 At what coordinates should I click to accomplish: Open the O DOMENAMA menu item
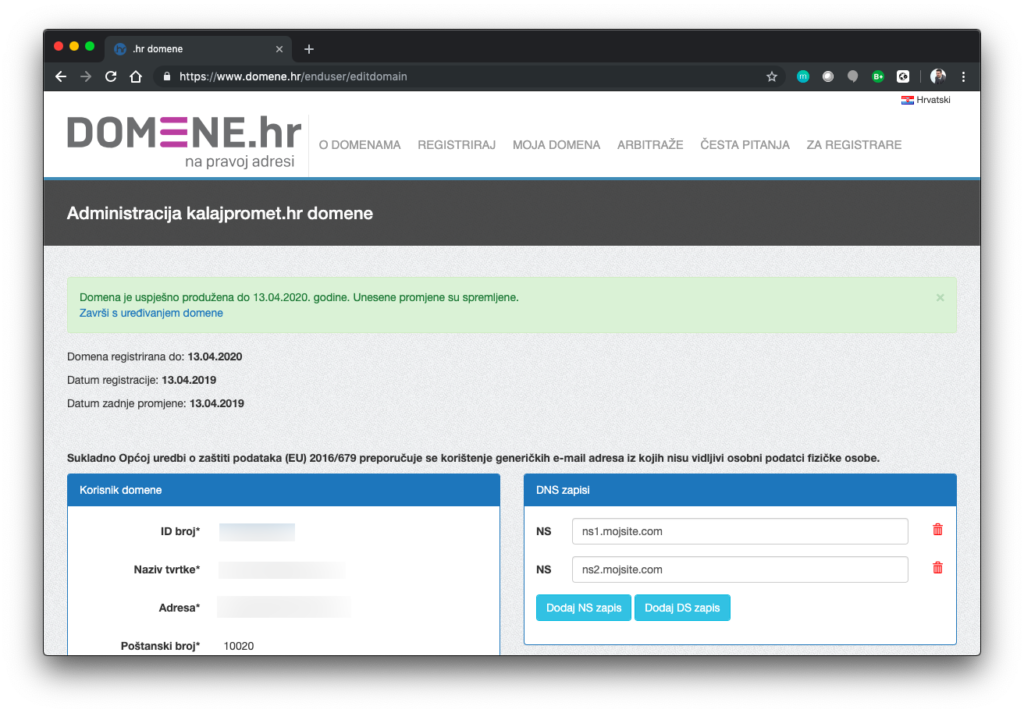pyautogui.click(x=360, y=145)
